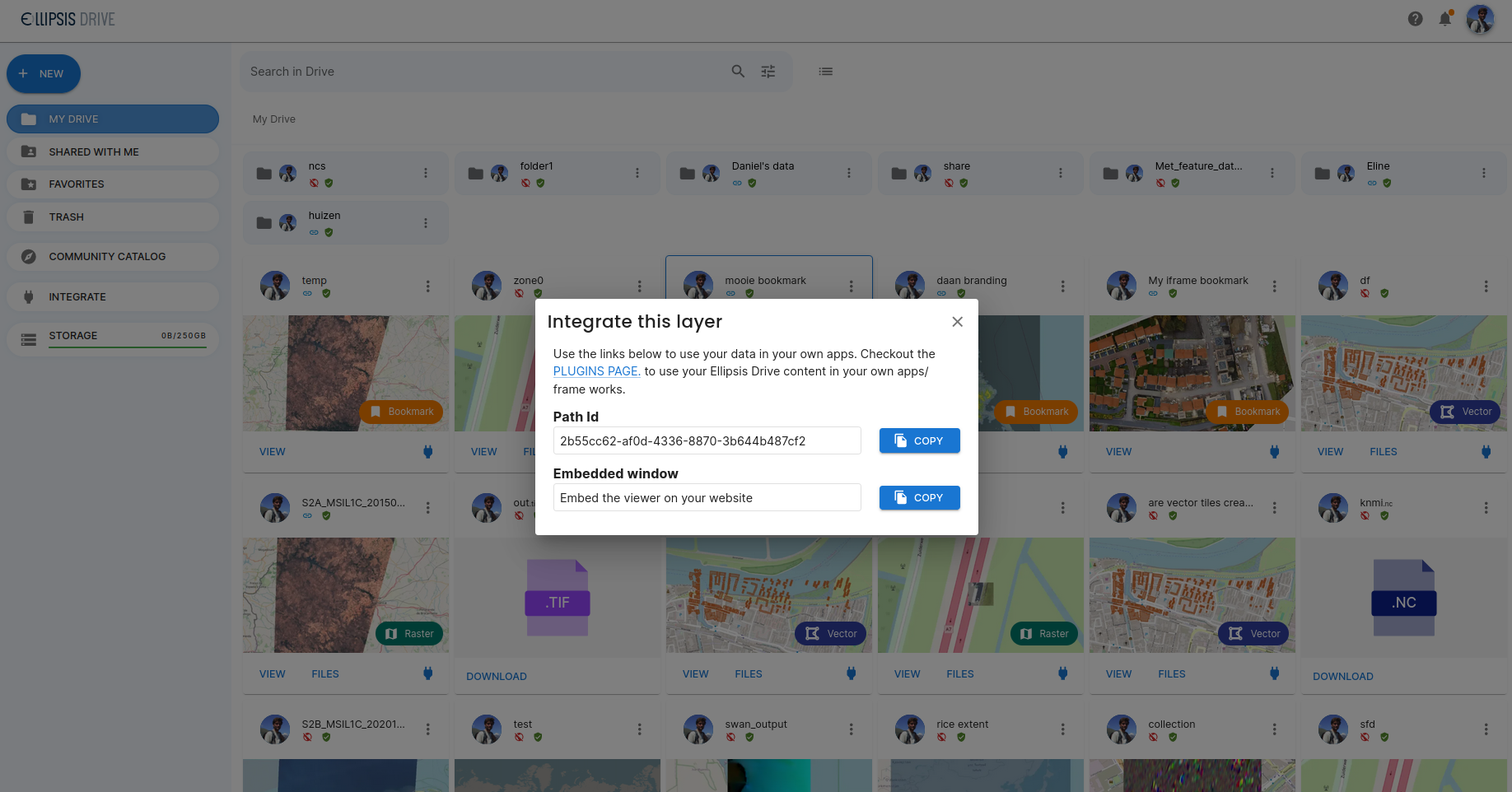The image size is (1512, 792).
Task: Click the My Drive breadcrumb
Action: tap(274, 119)
